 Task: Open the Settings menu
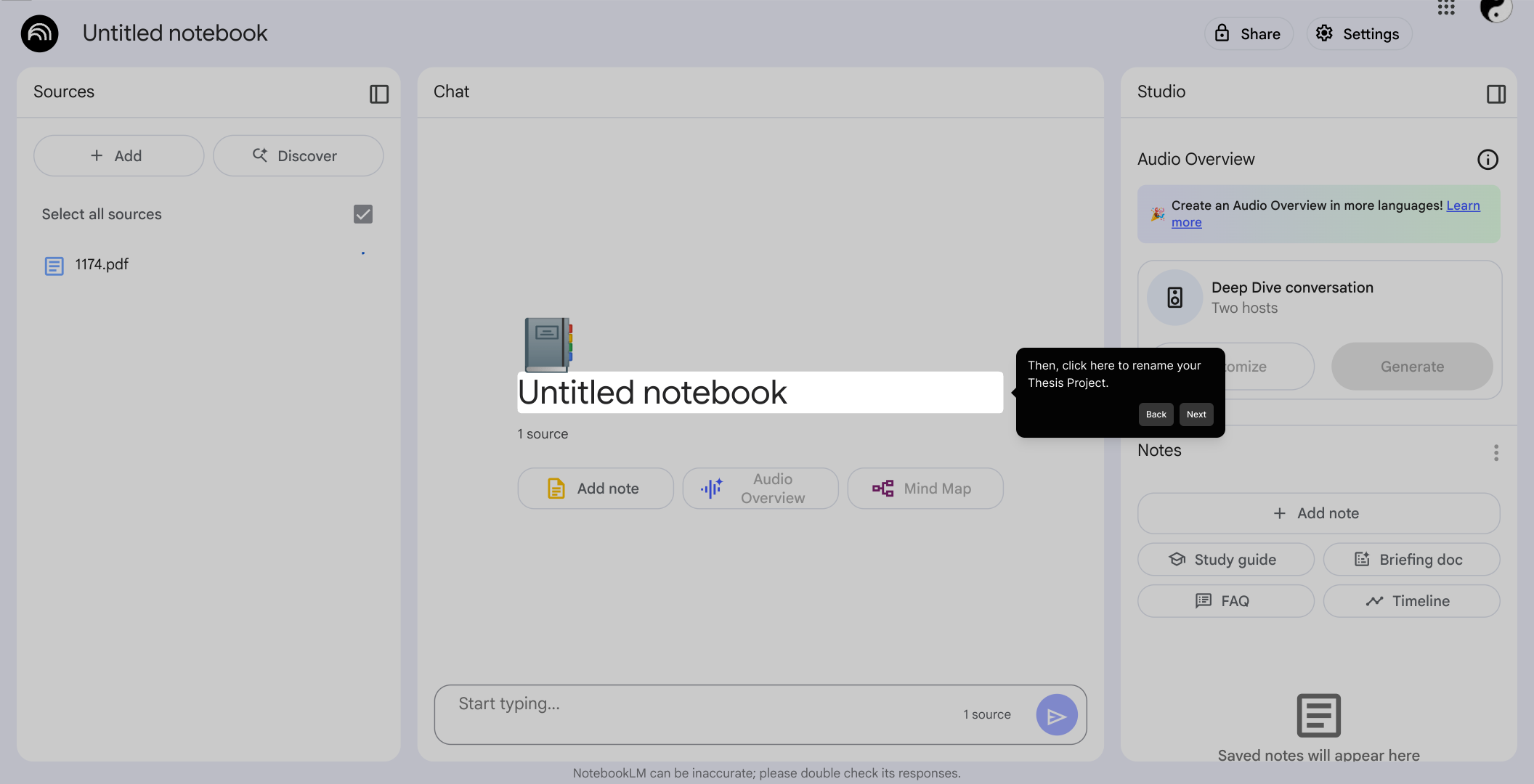coord(1359,34)
